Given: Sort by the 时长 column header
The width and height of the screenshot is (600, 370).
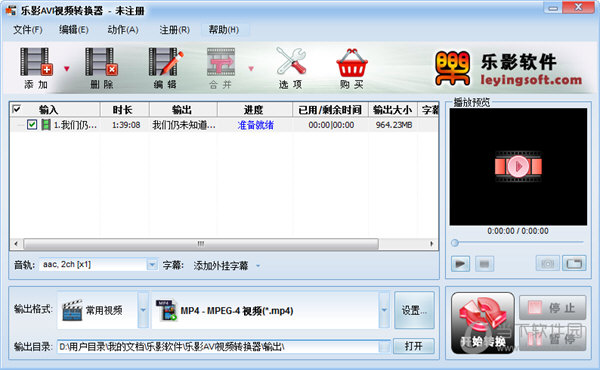Looking at the screenshot, I should pyautogui.click(x=124, y=110).
